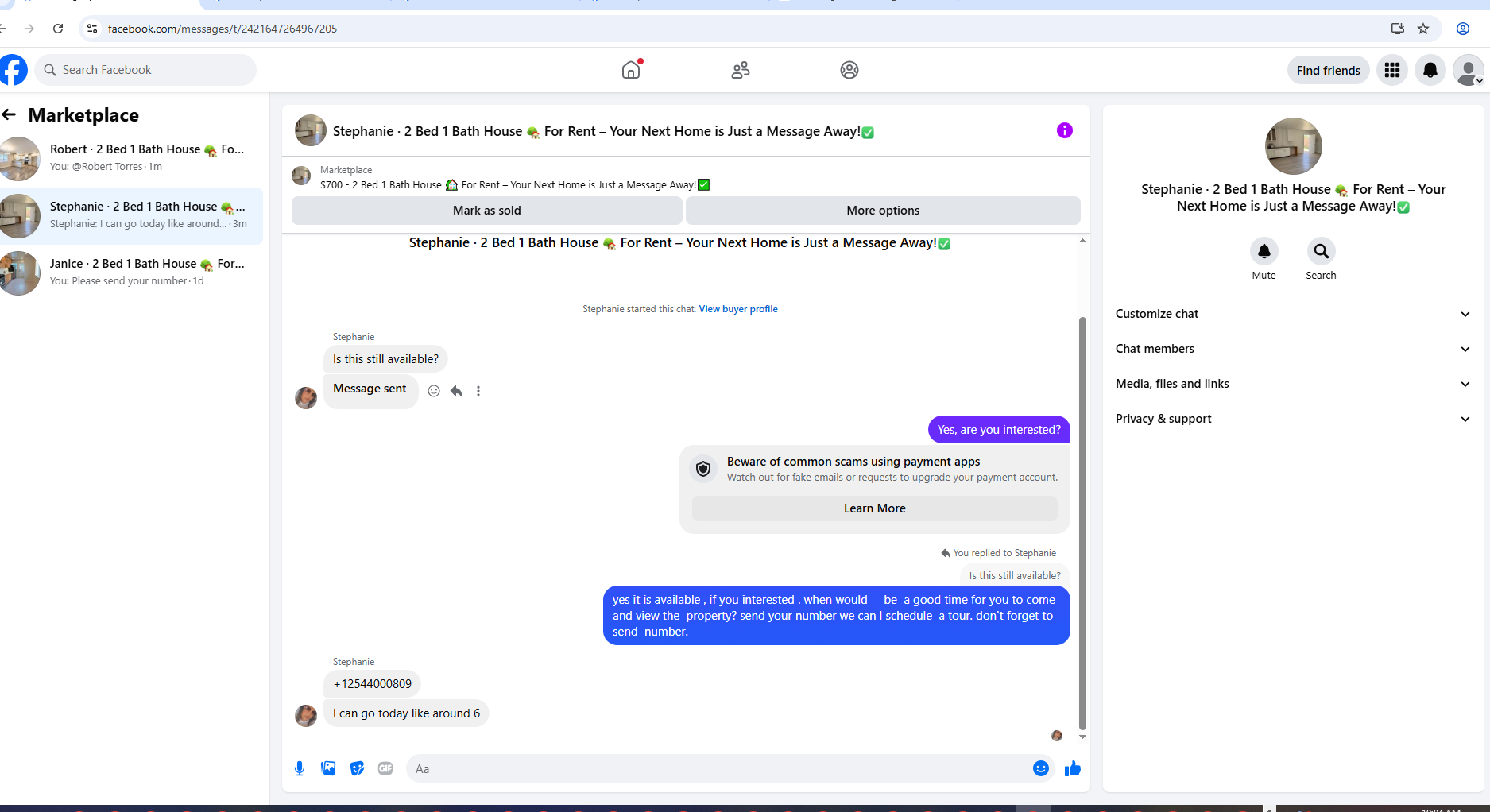Open the Notifications bell
Image resolution: width=1490 pixels, height=812 pixels.
point(1430,70)
